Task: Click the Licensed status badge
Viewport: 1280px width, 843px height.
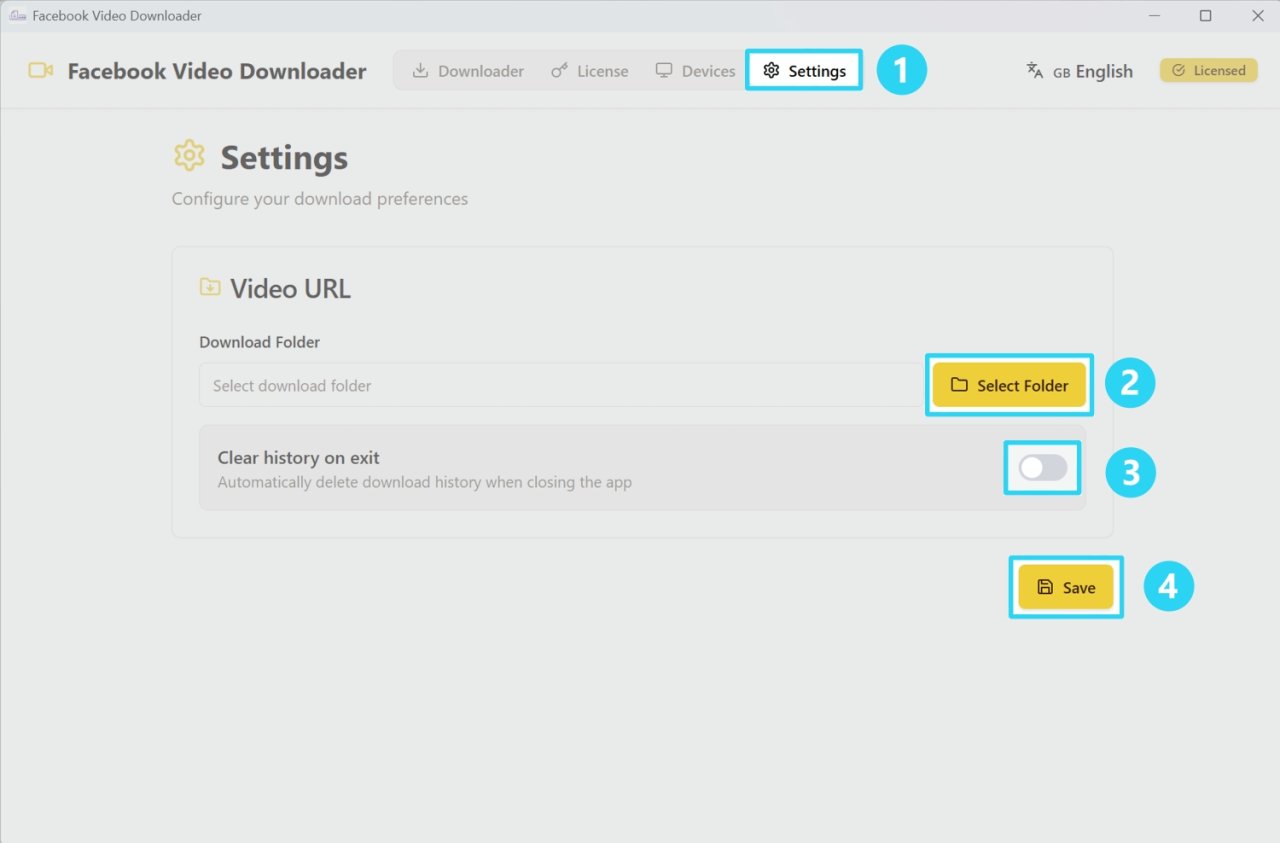Action: tap(1208, 70)
